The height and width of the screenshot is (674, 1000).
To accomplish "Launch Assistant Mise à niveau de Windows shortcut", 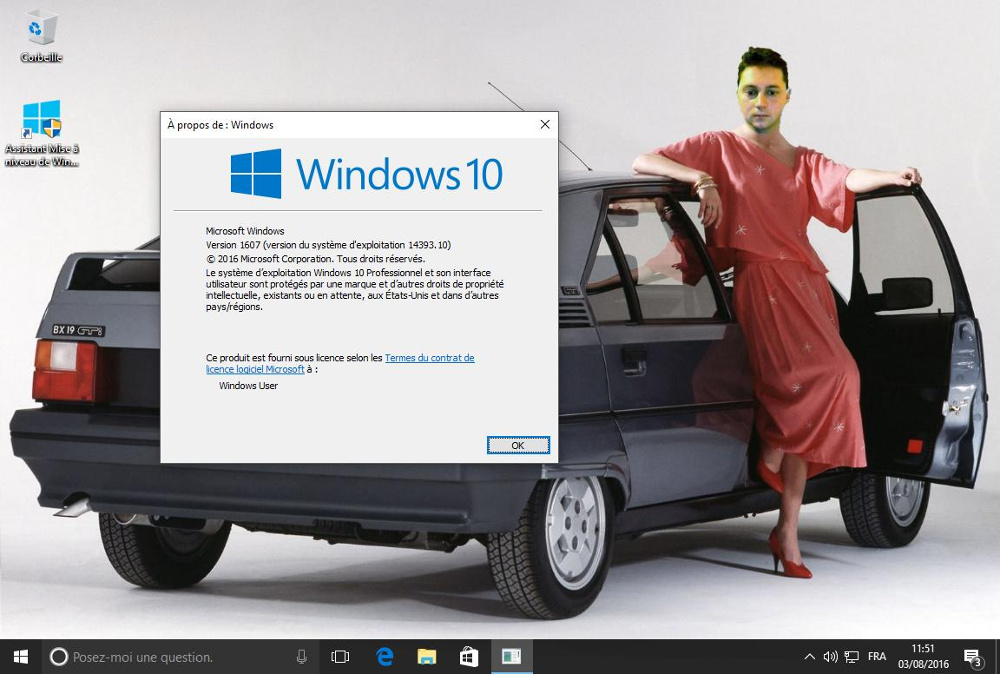I will coord(41,133).
